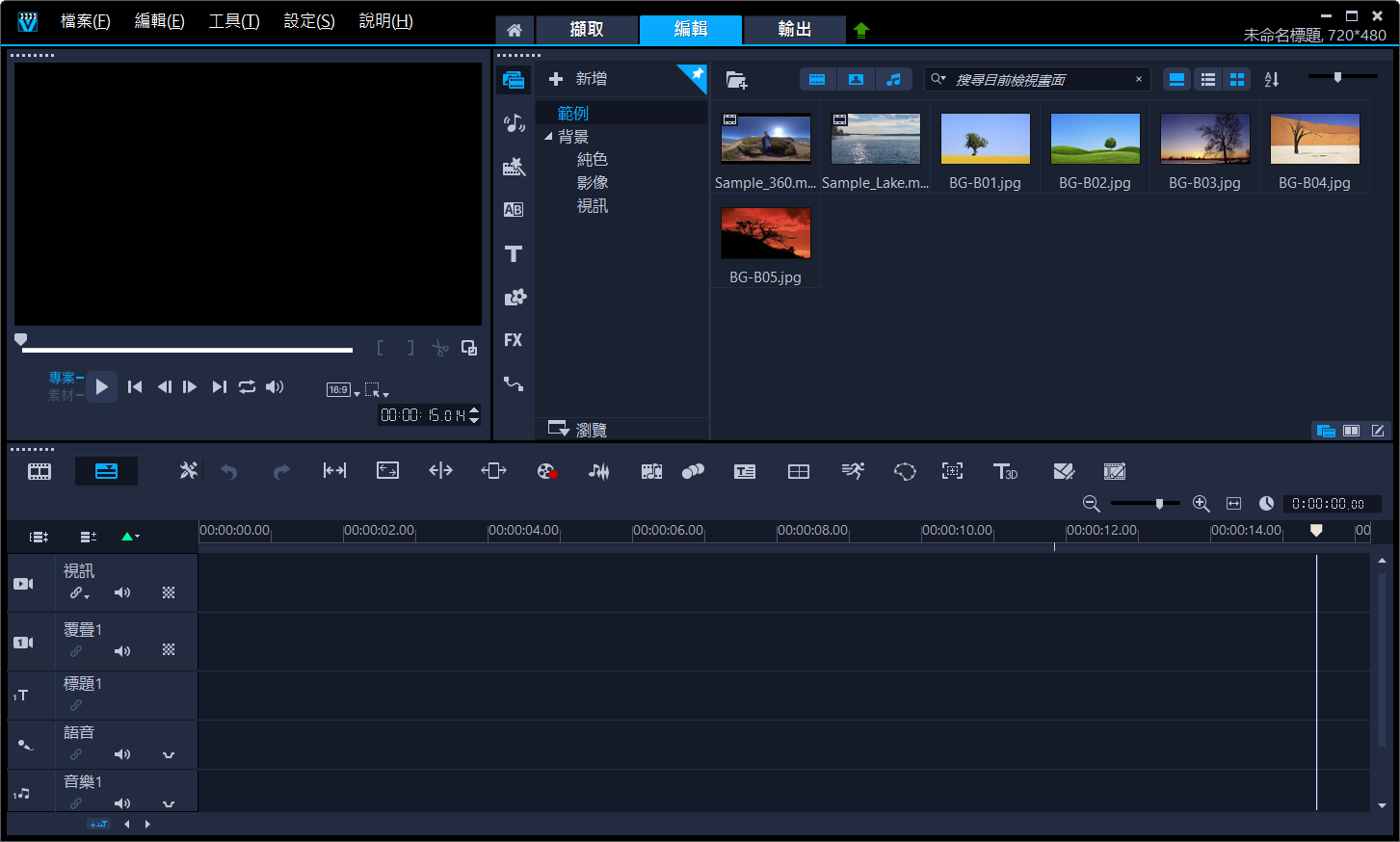1400x842 pixels.
Task: Toggle repeat playback loop
Action: (248, 386)
